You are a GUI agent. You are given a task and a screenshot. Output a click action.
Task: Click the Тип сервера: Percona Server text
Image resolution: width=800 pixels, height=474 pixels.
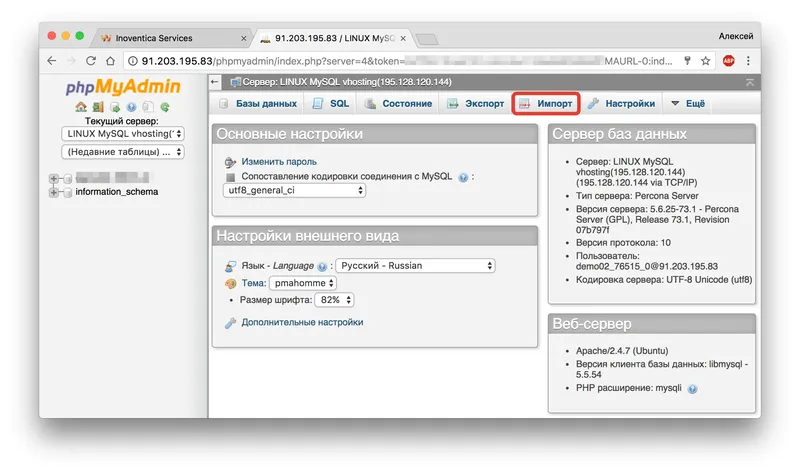pyautogui.click(x=637, y=196)
